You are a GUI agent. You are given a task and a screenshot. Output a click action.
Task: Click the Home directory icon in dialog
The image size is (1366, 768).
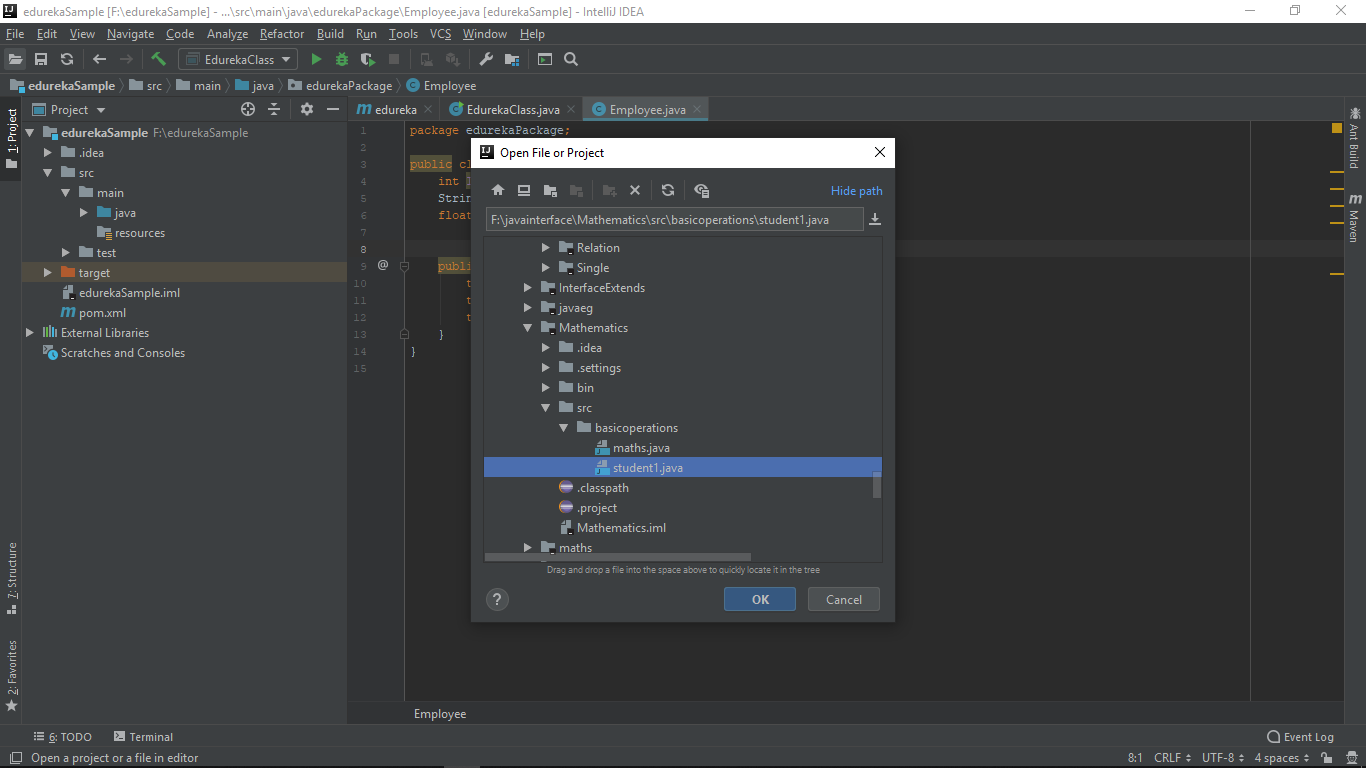[x=498, y=190]
